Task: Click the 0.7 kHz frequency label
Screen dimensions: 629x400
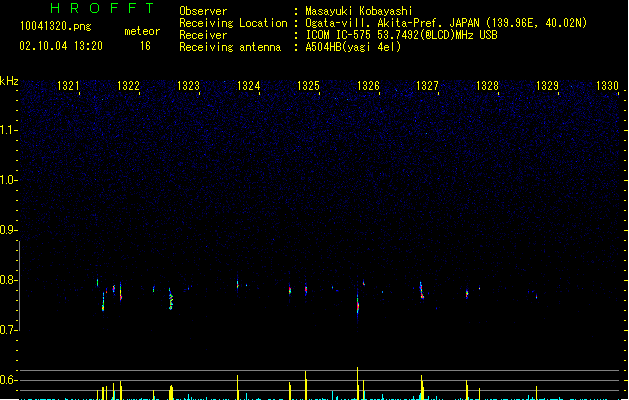Action: pyautogui.click(x=8, y=330)
